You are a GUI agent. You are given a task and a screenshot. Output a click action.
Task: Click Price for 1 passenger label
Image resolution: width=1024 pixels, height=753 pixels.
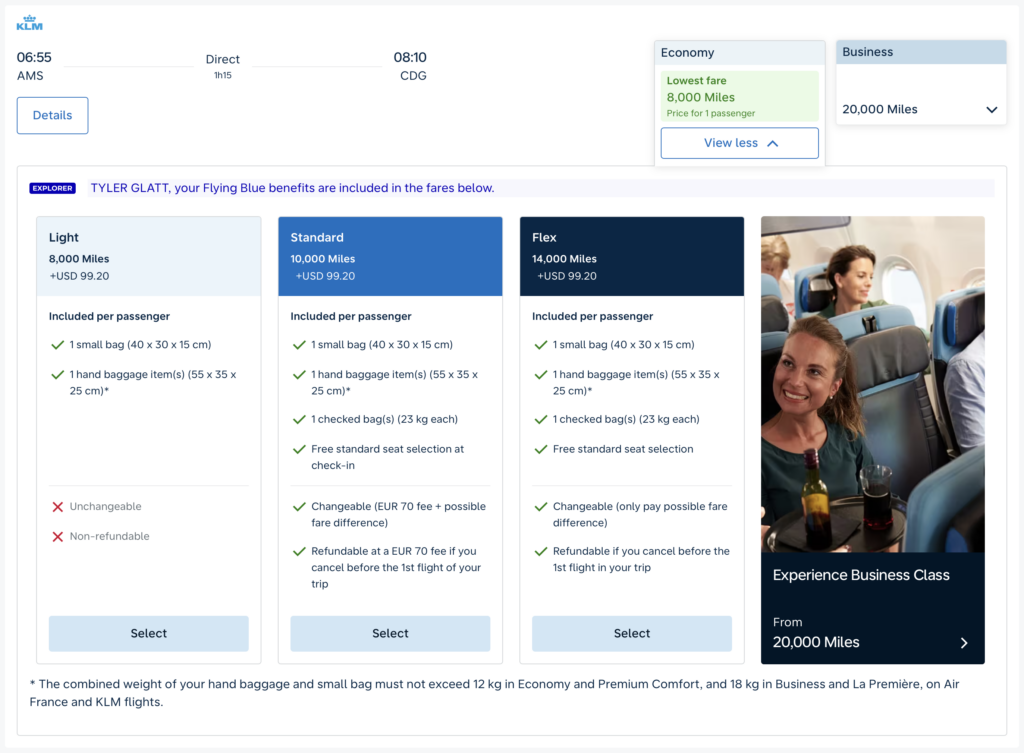711,114
